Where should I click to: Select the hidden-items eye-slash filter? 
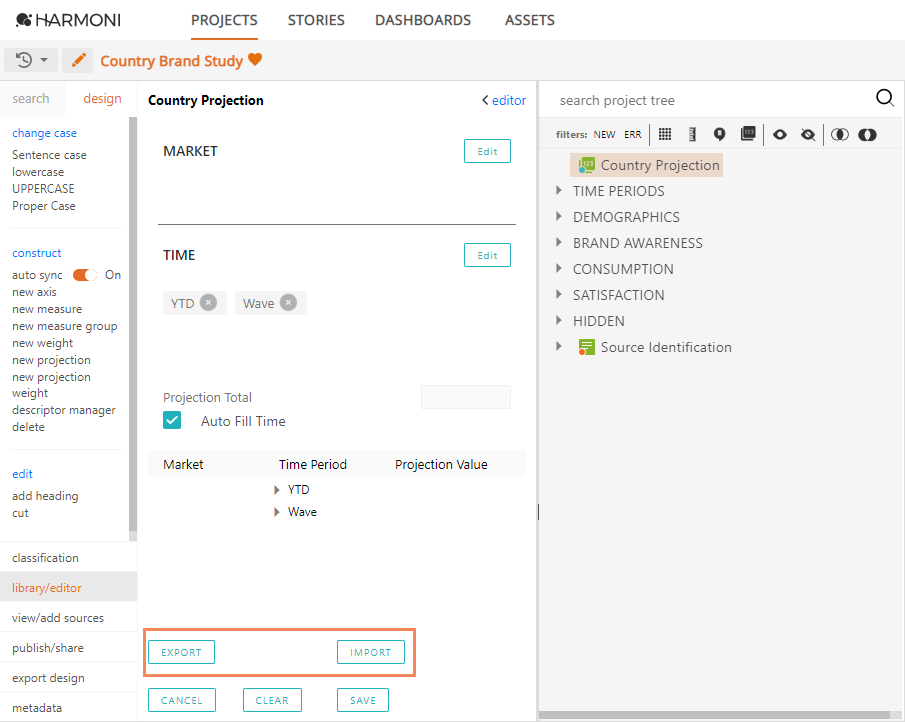coord(808,134)
